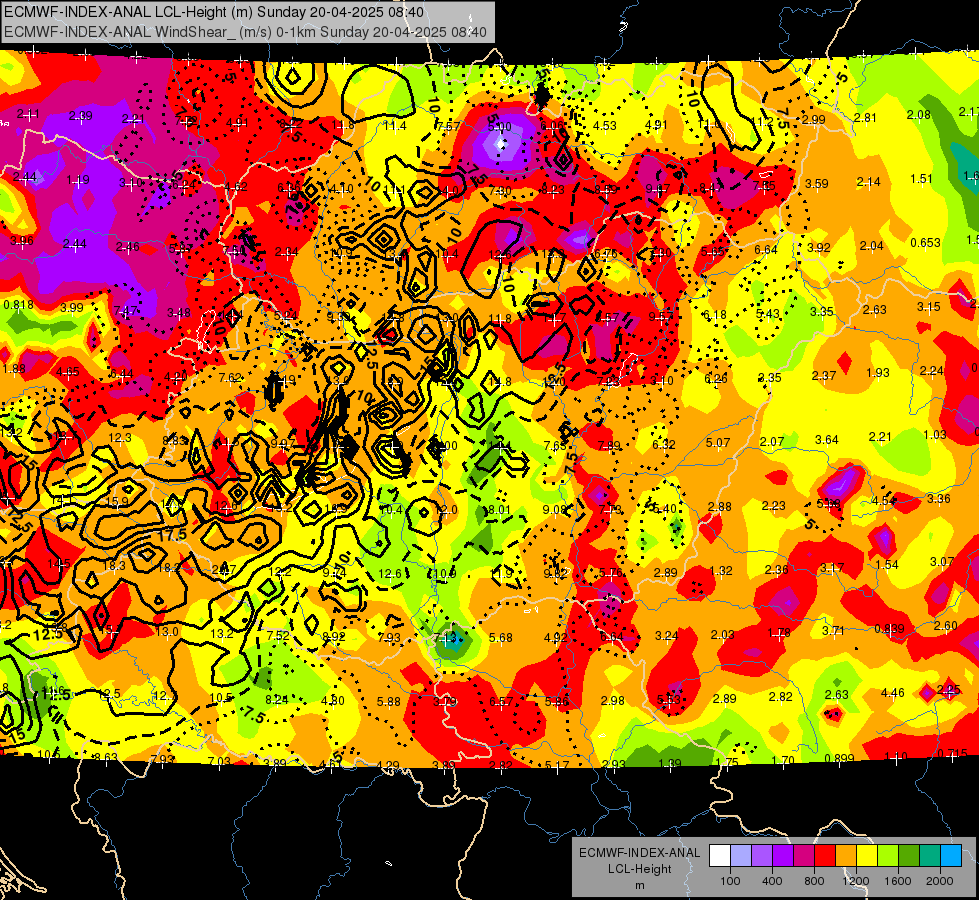This screenshot has width=979, height=900.
Task: Click the wind shear value 6.32
Action: tap(664, 444)
